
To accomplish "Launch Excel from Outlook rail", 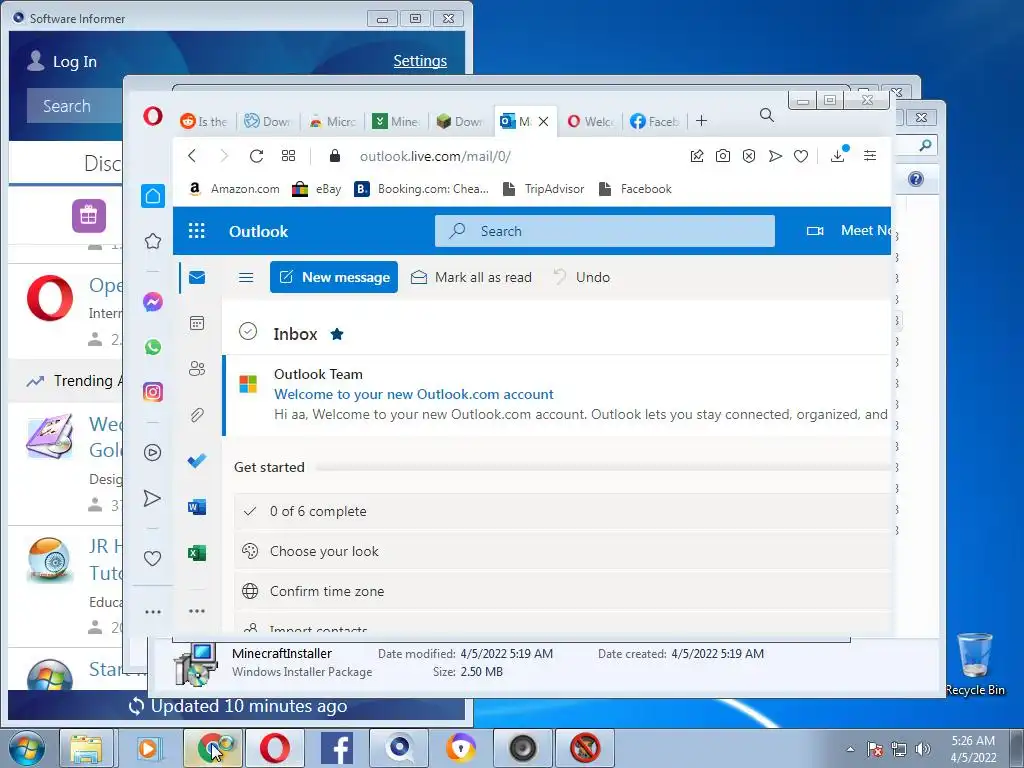I will coord(197,553).
